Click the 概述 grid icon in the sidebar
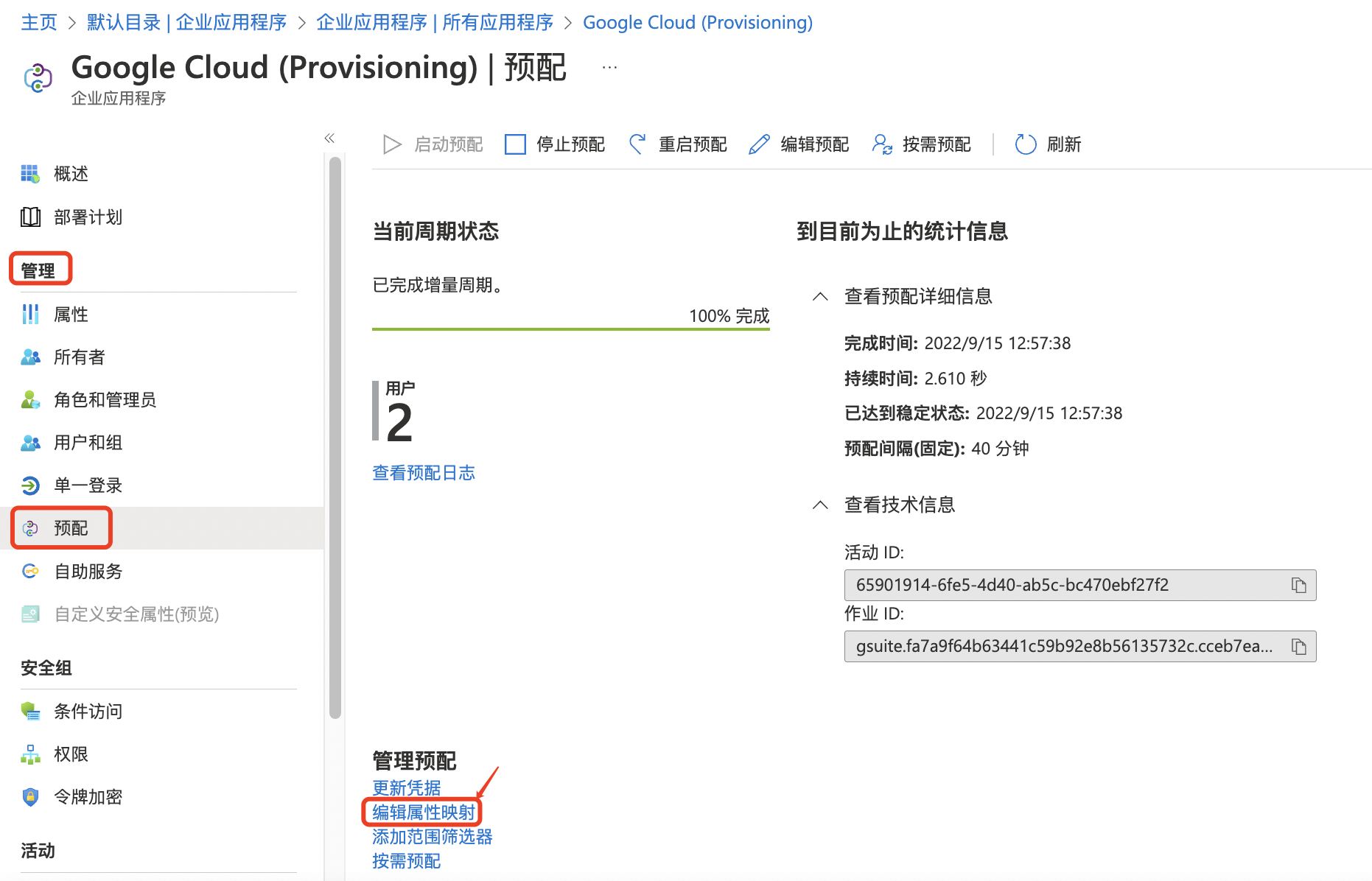Viewport: 1372px width, 881px height. pos(30,174)
